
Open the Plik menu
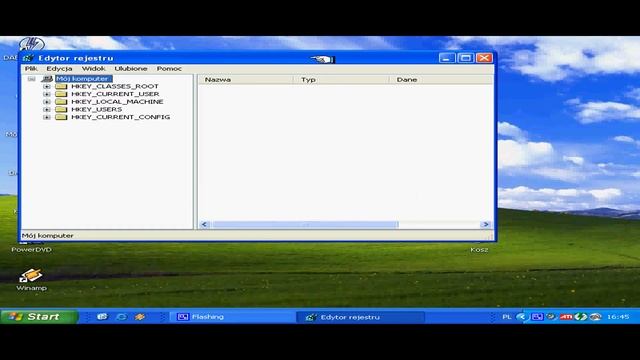coord(31,69)
